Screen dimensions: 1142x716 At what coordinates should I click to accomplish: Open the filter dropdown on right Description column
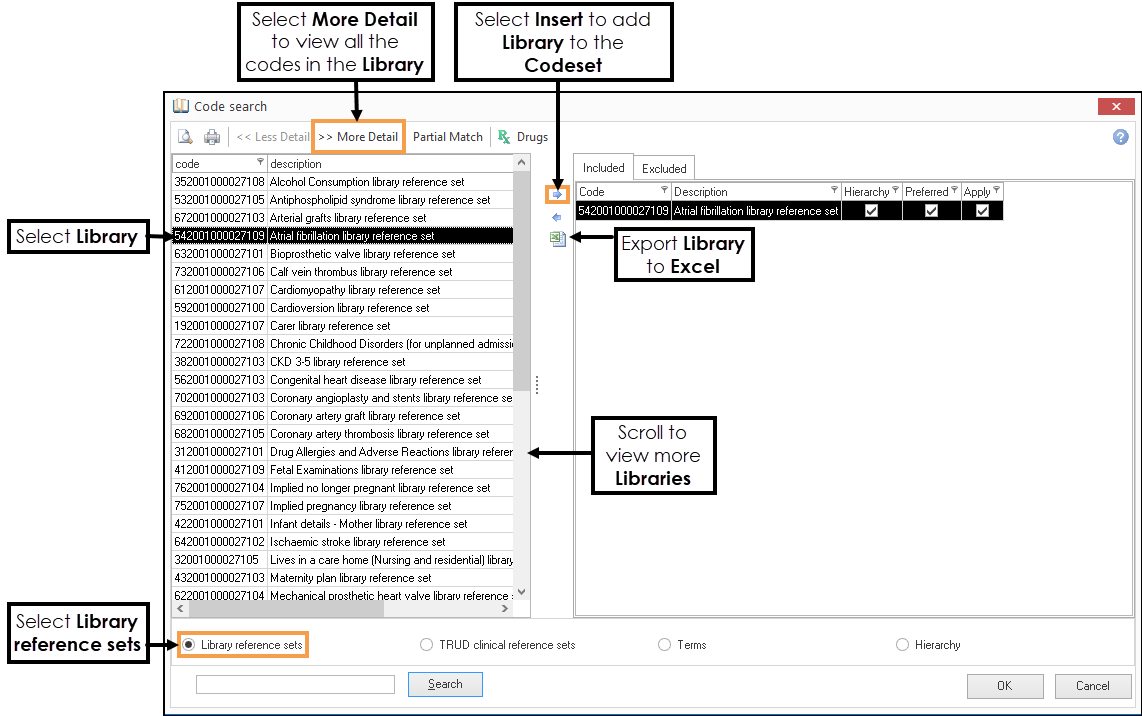834,190
